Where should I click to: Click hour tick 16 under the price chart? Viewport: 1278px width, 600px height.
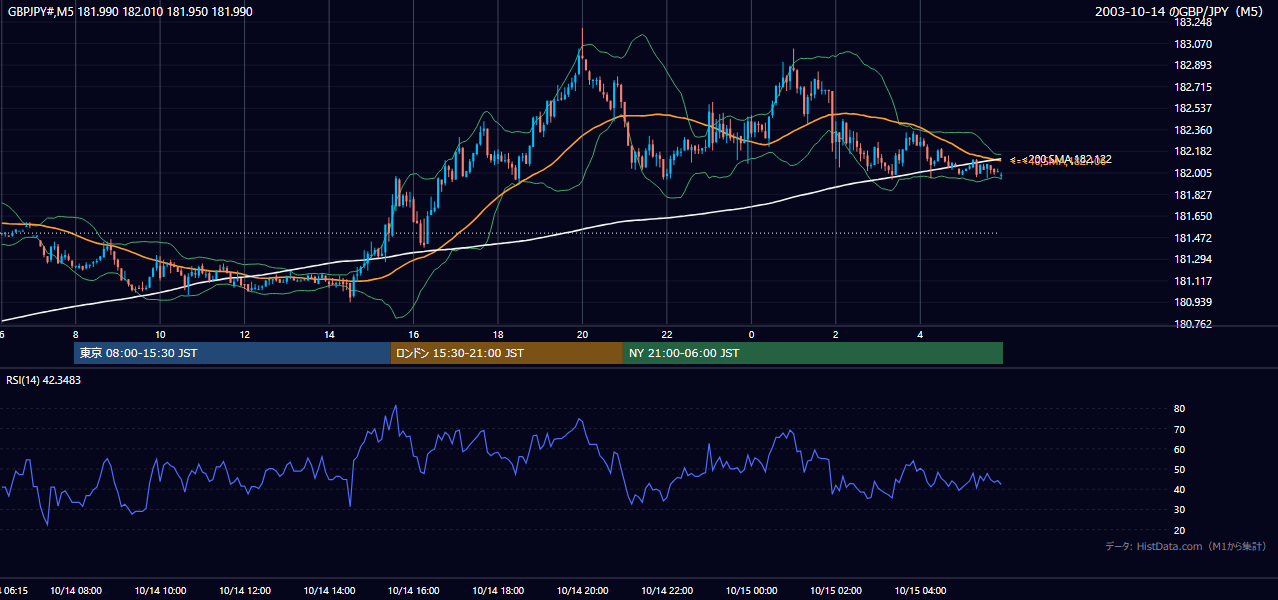[x=413, y=334]
